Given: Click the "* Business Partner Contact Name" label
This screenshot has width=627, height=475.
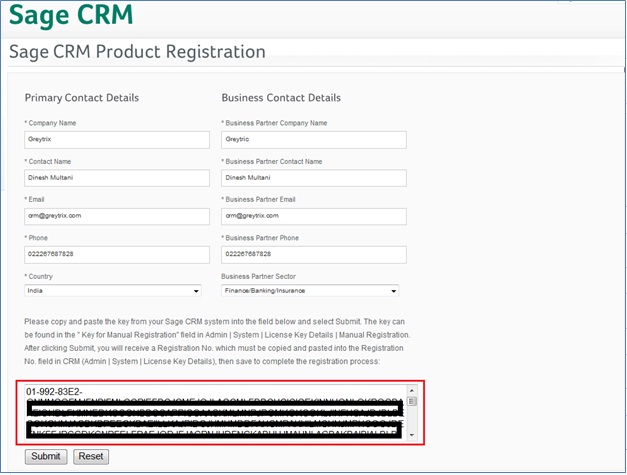Looking at the screenshot, I should pos(272,162).
